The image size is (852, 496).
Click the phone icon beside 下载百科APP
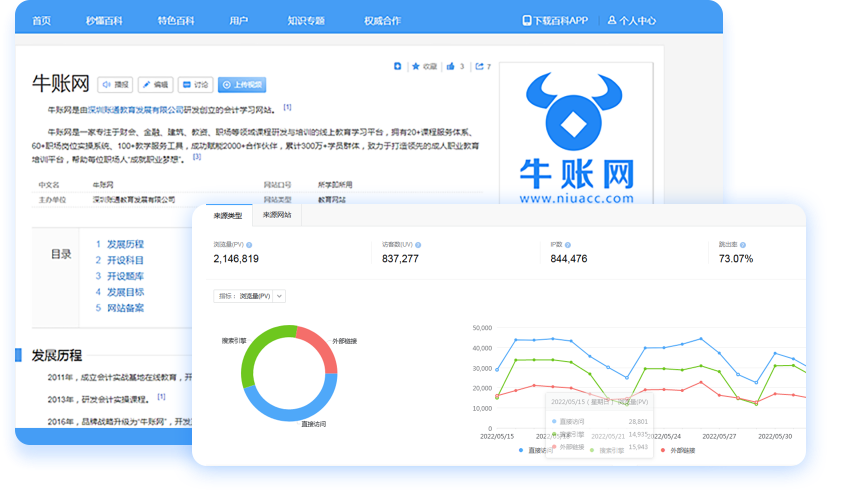click(x=527, y=21)
